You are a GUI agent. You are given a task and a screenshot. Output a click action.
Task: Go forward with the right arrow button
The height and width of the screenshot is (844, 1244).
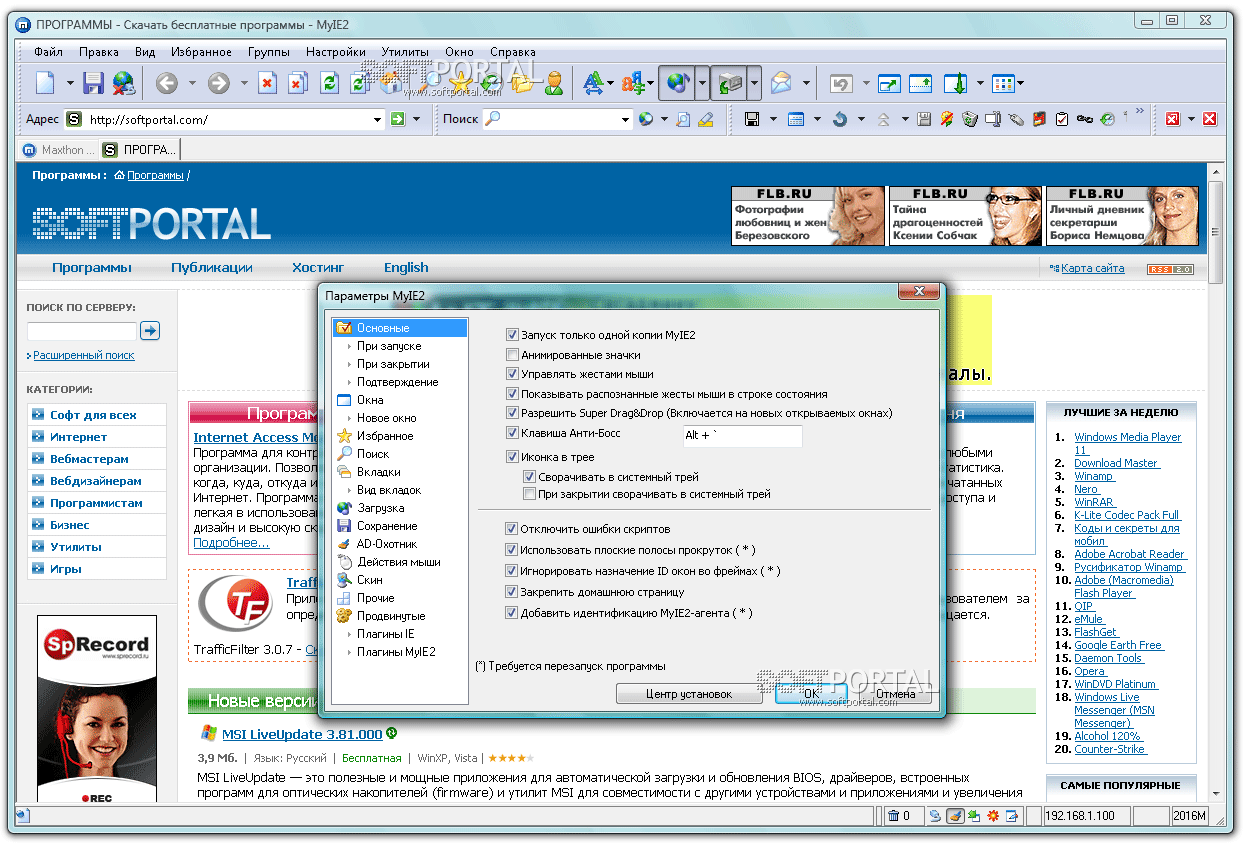pos(219,84)
